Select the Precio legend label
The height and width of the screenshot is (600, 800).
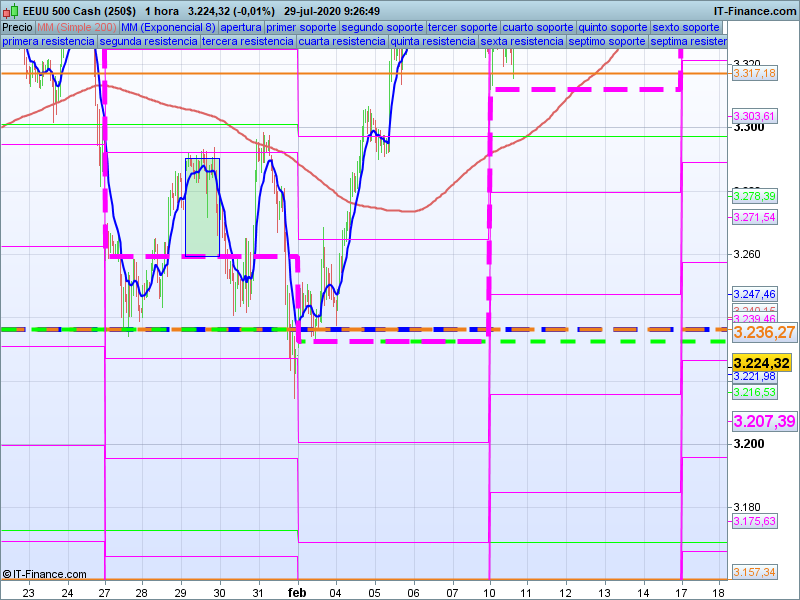coord(17,27)
